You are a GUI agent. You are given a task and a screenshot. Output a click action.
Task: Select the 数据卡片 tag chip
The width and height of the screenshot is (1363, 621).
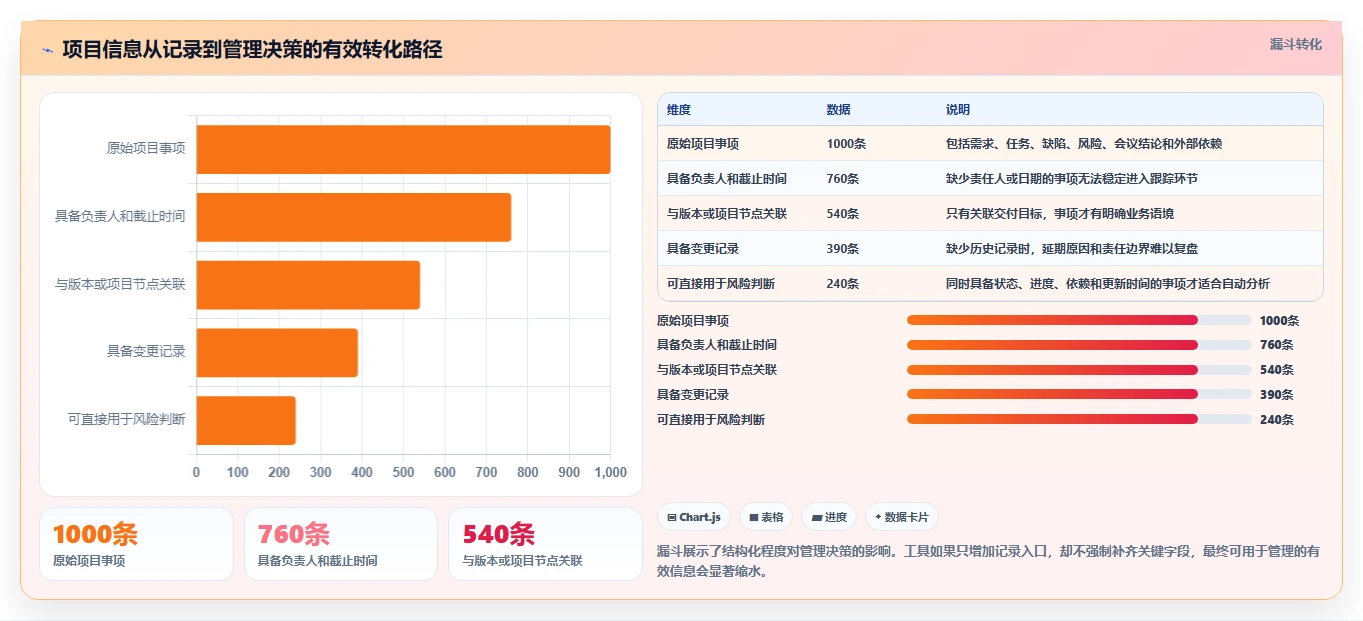tap(902, 517)
